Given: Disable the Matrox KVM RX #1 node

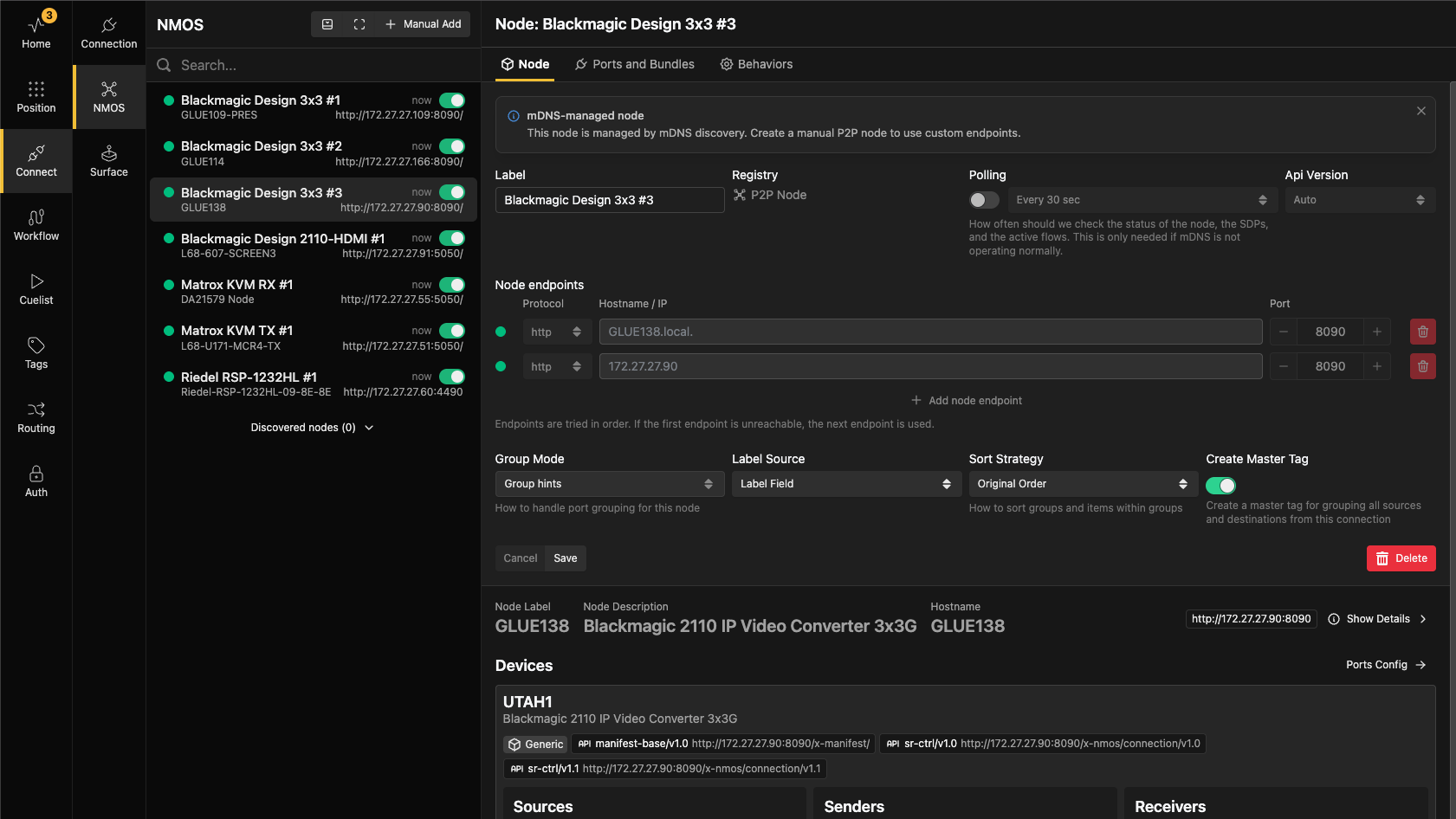Looking at the screenshot, I should [452, 285].
